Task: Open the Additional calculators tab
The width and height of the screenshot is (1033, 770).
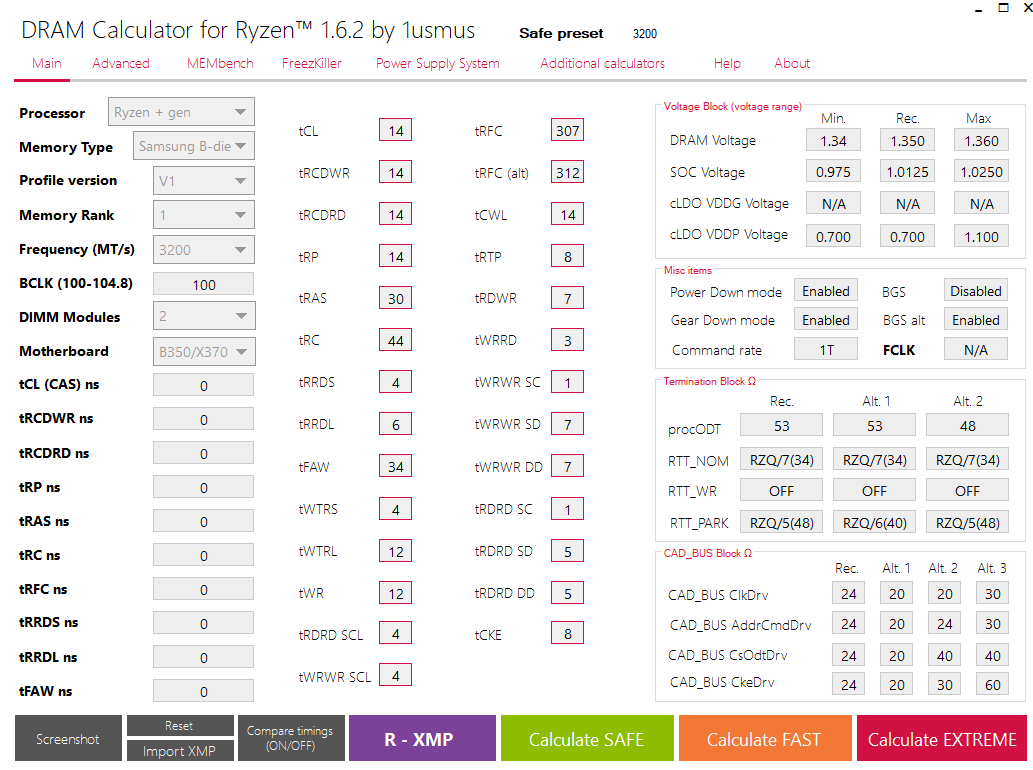Action: click(602, 63)
